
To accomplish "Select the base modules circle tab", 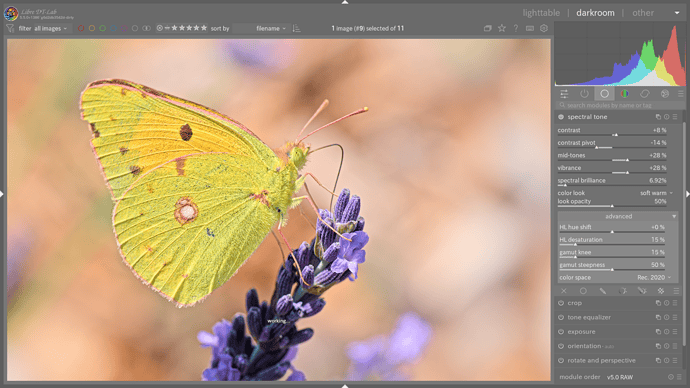I will point(605,94).
